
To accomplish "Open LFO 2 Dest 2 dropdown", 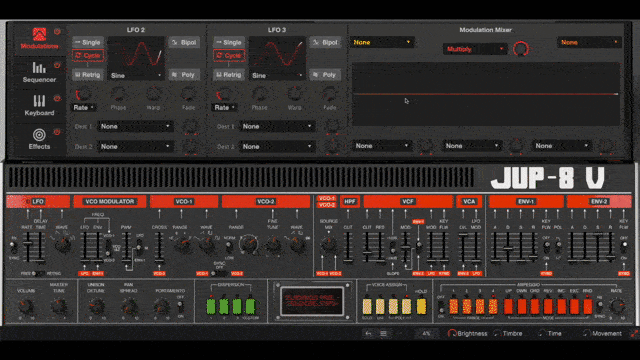I will click(x=135, y=147).
